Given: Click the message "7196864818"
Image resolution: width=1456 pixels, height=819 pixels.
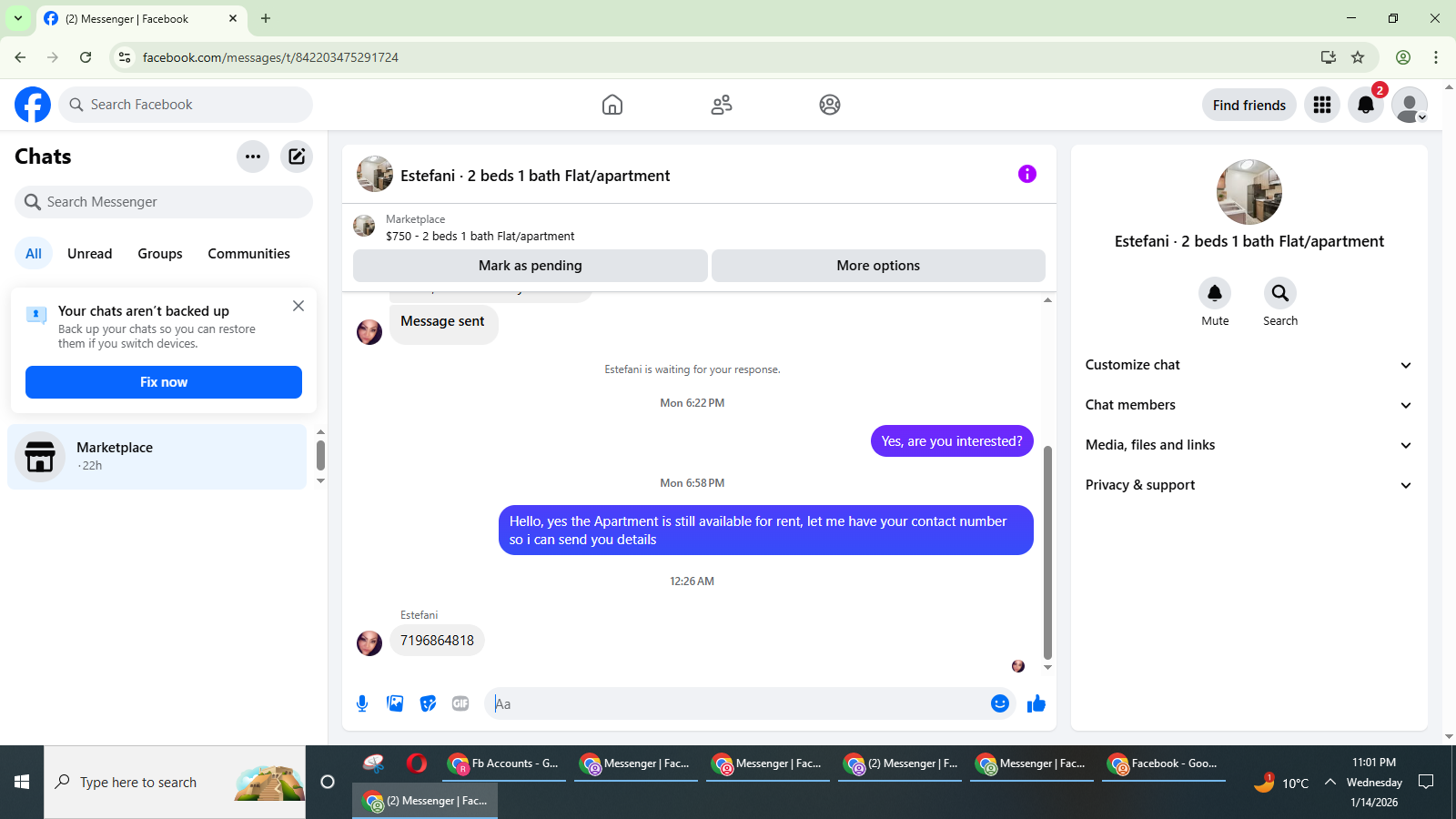Looking at the screenshot, I should (x=437, y=641).
